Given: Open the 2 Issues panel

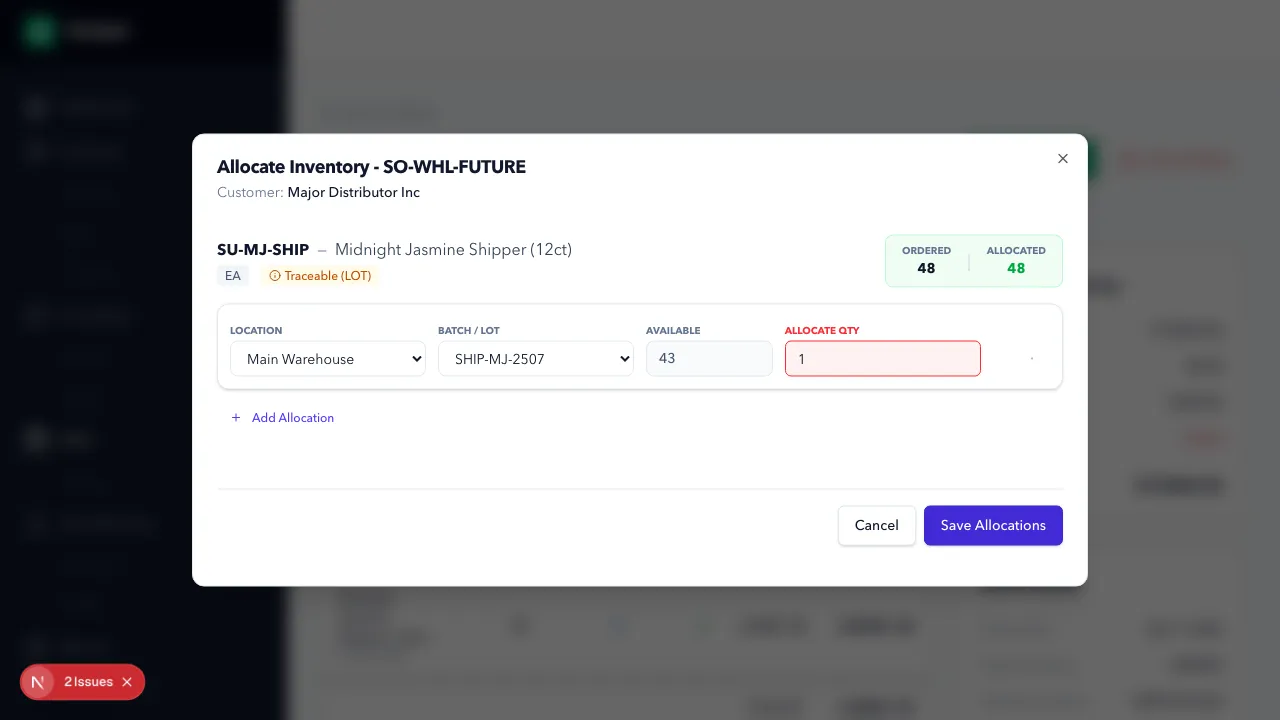Looking at the screenshot, I should tap(88, 681).
